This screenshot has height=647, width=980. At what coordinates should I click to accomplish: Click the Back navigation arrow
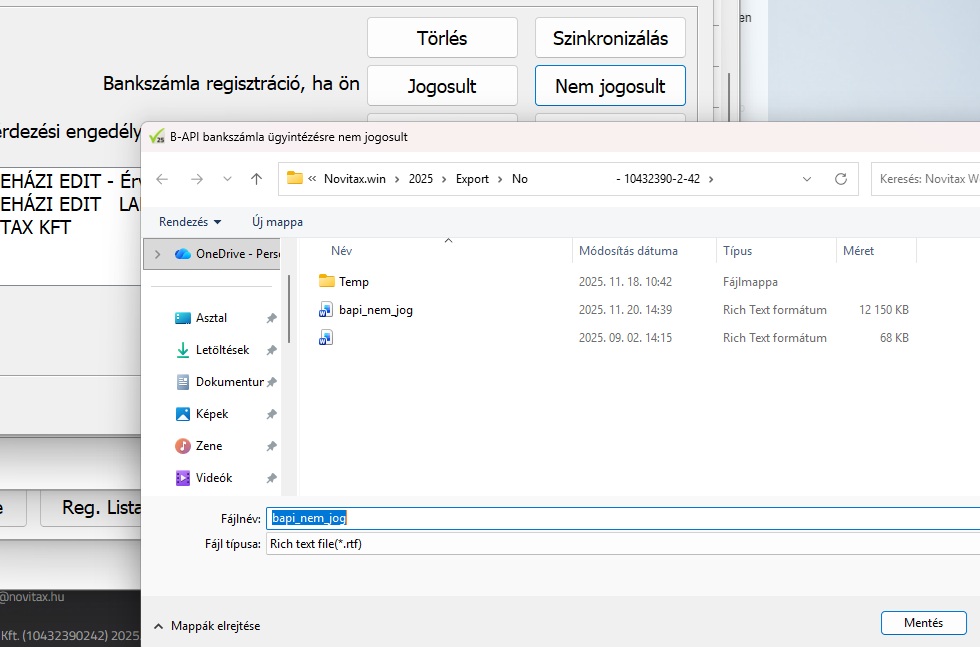click(x=163, y=179)
